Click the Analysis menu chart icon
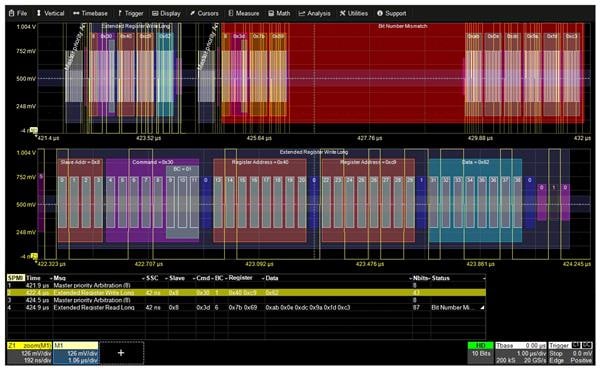The image size is (600, 370). (x=302, y=13)
